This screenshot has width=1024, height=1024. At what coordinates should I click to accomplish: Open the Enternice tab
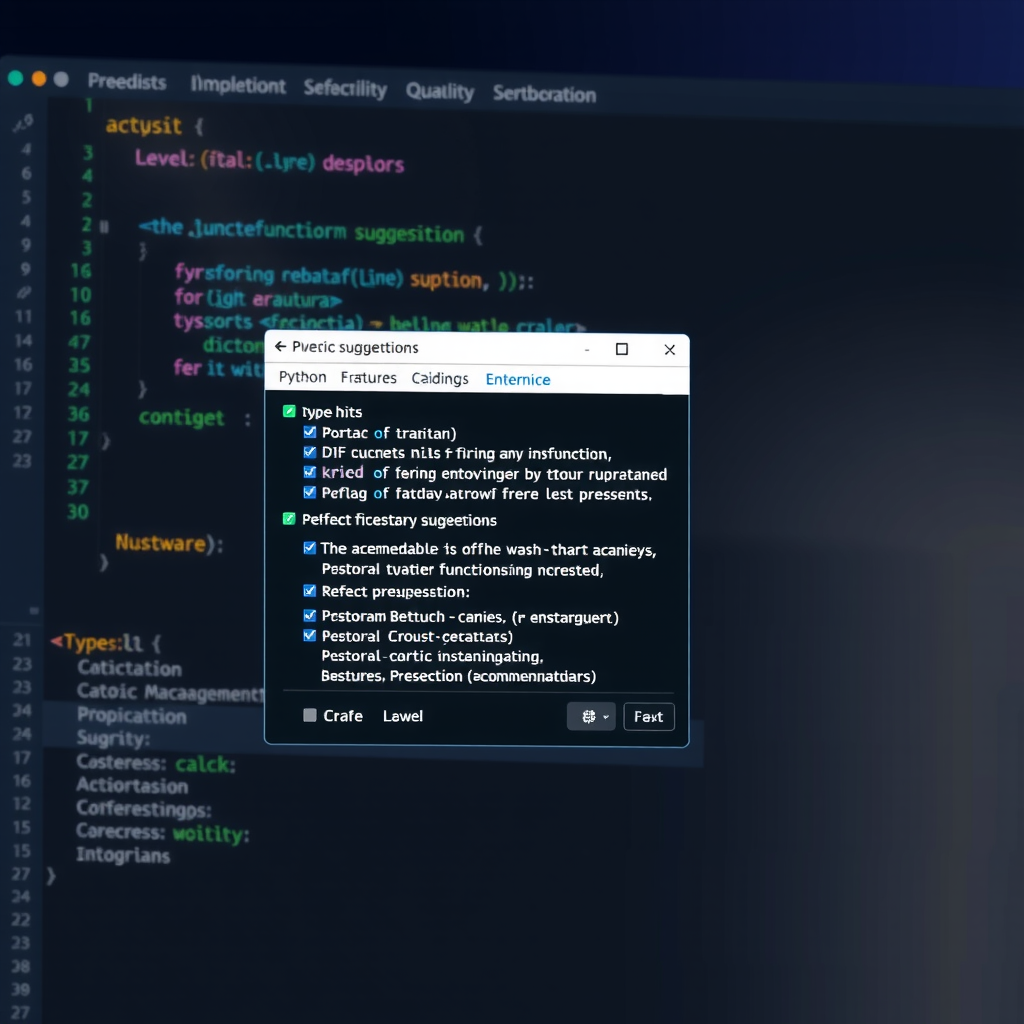[518, 379]
